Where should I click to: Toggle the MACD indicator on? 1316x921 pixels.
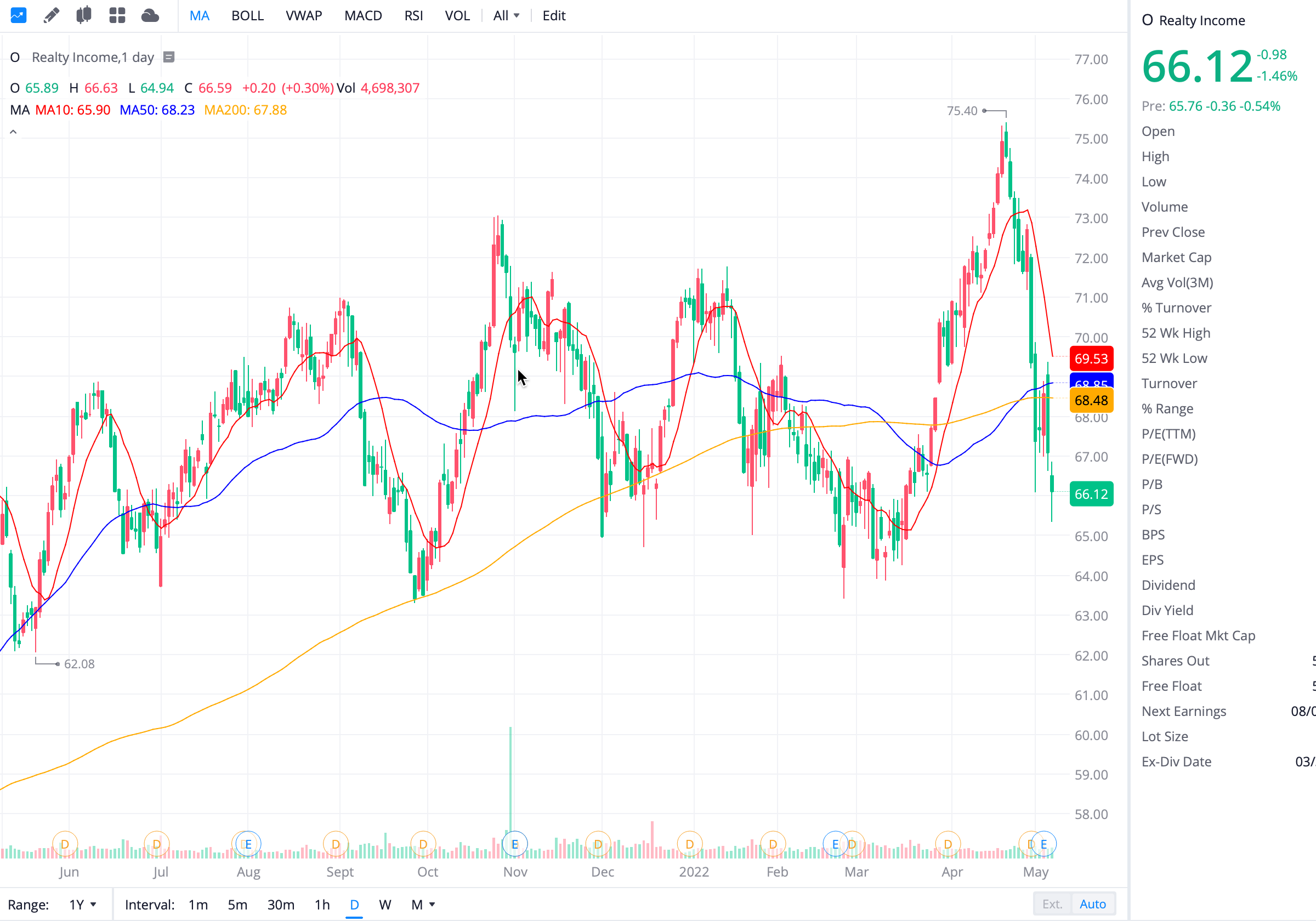tap(363, 15)
